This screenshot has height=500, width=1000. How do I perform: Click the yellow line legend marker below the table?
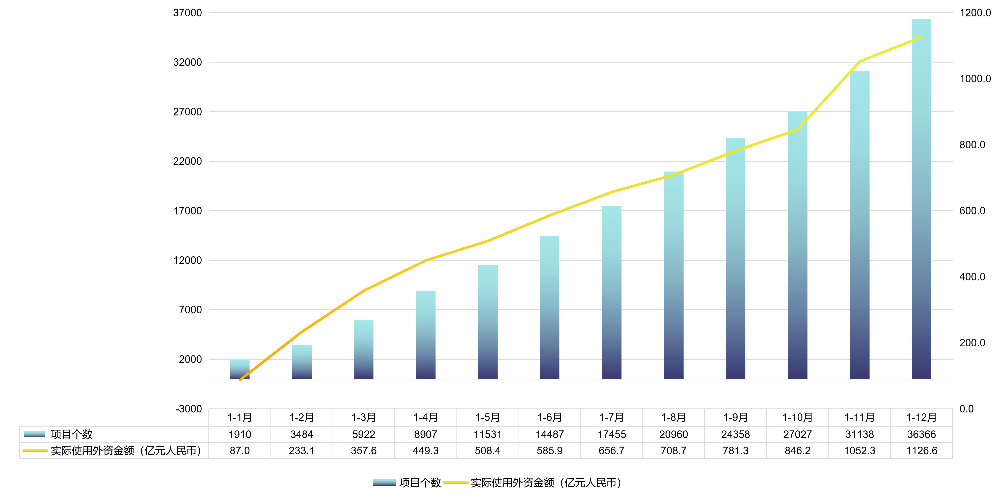(454, 483)
